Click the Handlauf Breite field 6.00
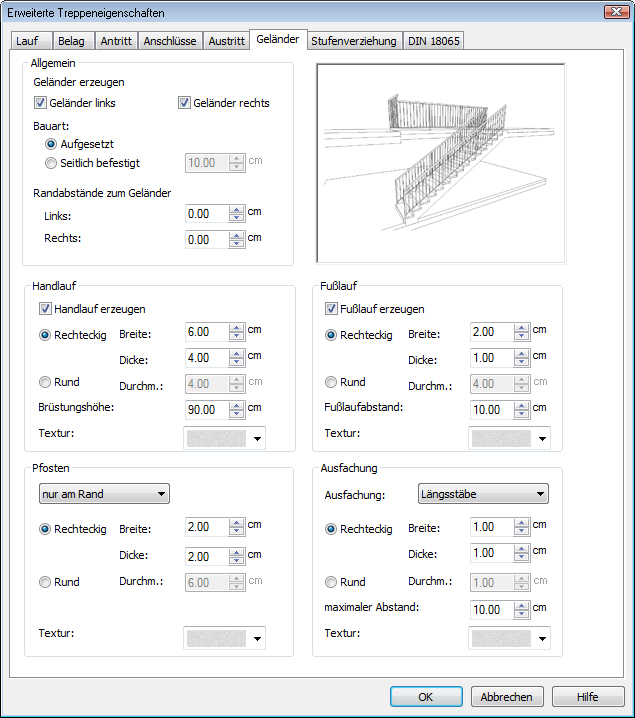The image size is (635, 718). click(207, 332)
